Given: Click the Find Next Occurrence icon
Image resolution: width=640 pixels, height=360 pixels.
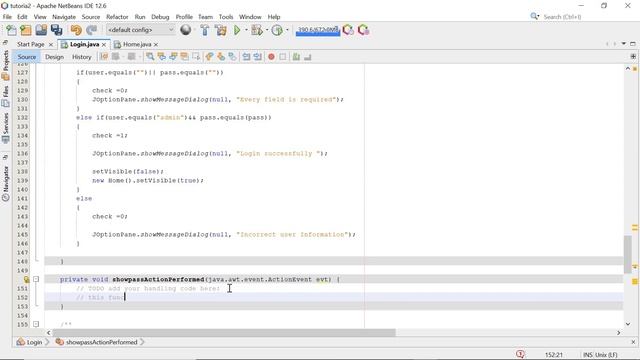Looking at the screenshot, I should click(173, 57).
